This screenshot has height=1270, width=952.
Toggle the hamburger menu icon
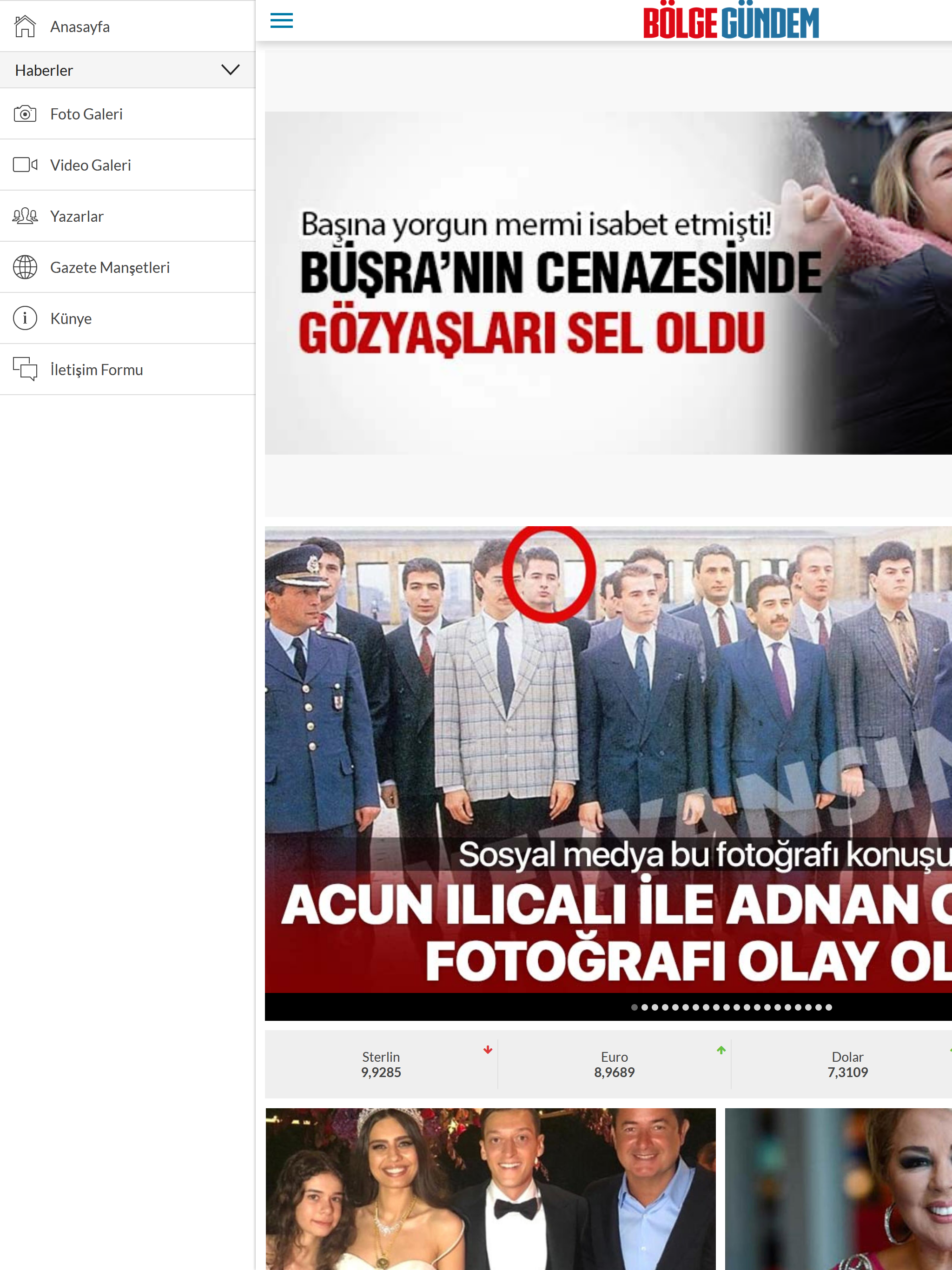click(281, 20)
